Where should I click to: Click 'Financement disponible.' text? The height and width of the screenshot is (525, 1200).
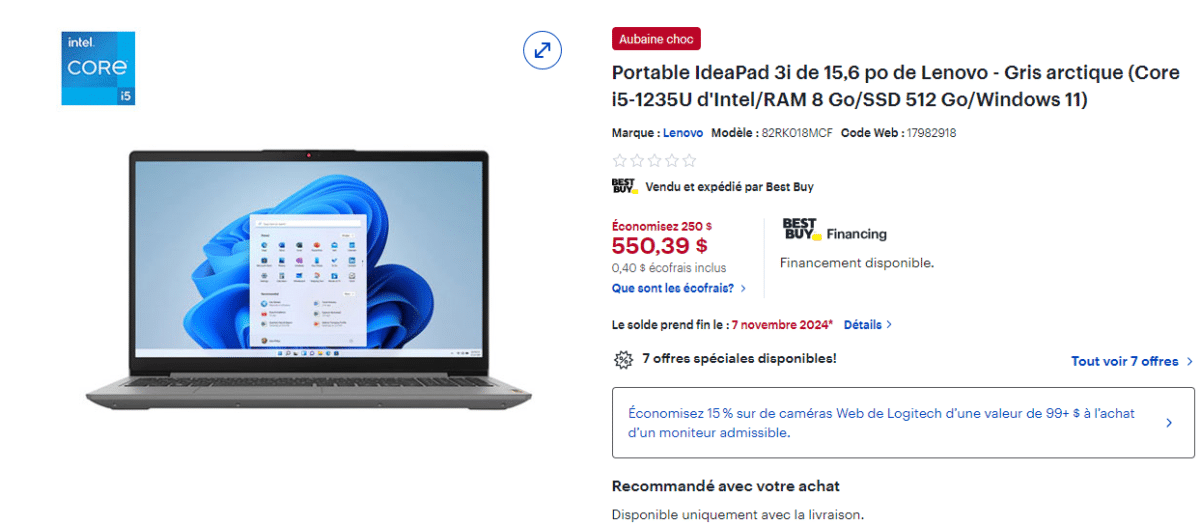click(857, 263)
